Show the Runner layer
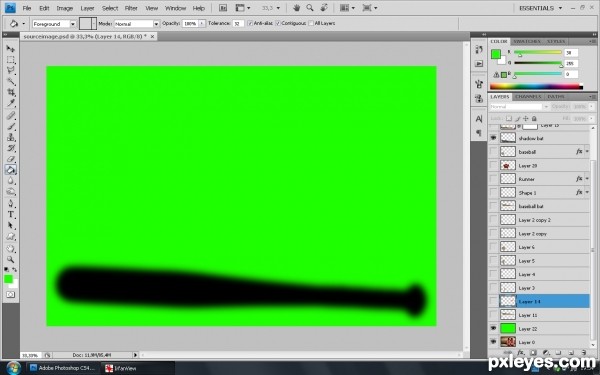The height and width of the screenshot is (375, 600). click(493, 179)
